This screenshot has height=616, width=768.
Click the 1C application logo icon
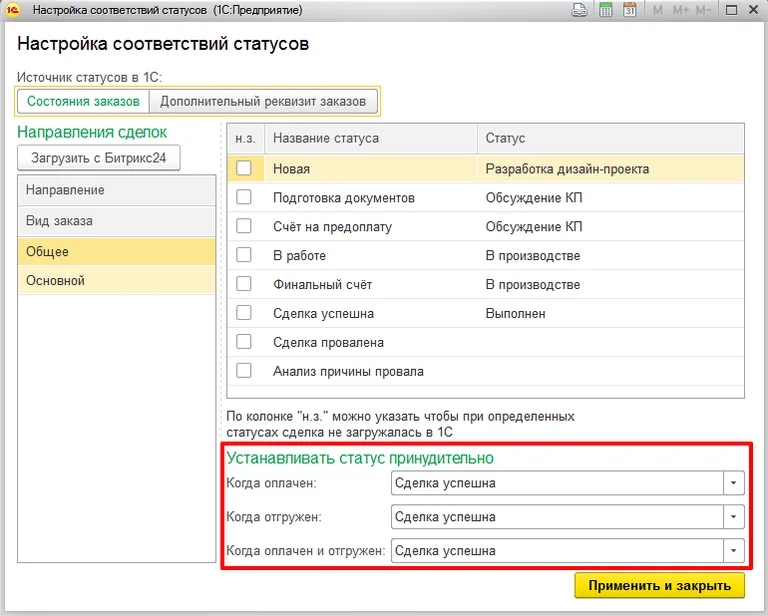coord(13,10)
